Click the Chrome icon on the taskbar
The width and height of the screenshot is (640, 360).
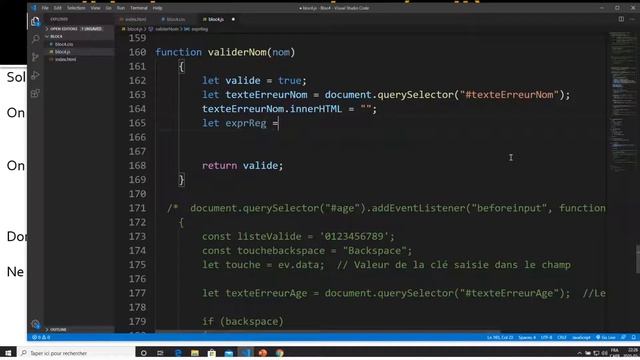(x=280, y=353)
